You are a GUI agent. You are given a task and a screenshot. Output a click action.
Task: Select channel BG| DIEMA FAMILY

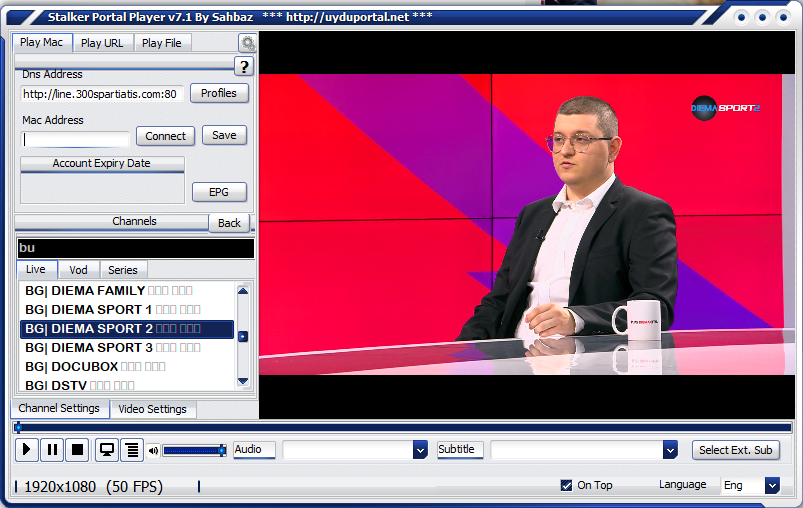coord(126,291)
